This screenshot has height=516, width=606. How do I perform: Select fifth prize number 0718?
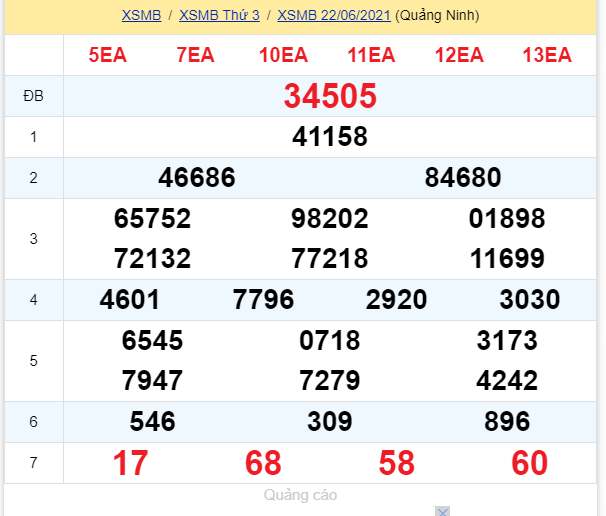[330, 341]
